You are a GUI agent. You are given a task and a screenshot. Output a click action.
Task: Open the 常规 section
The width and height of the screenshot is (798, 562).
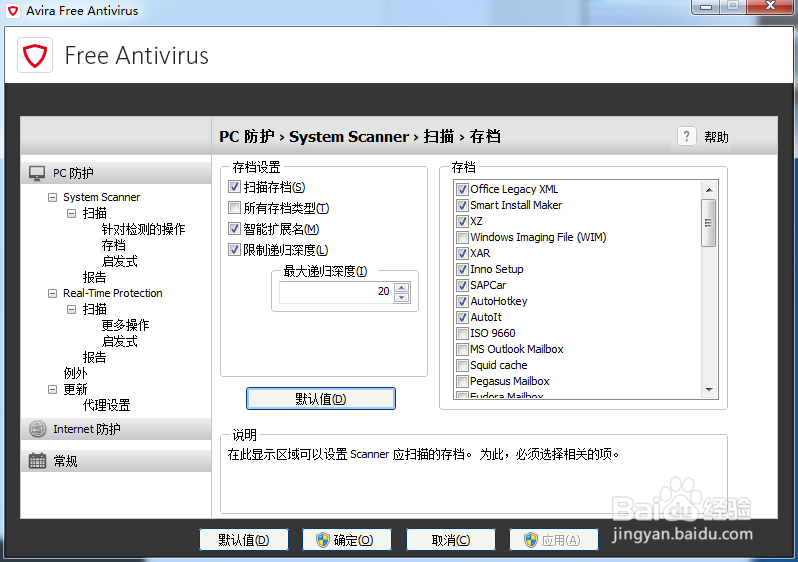click(116, 461)
